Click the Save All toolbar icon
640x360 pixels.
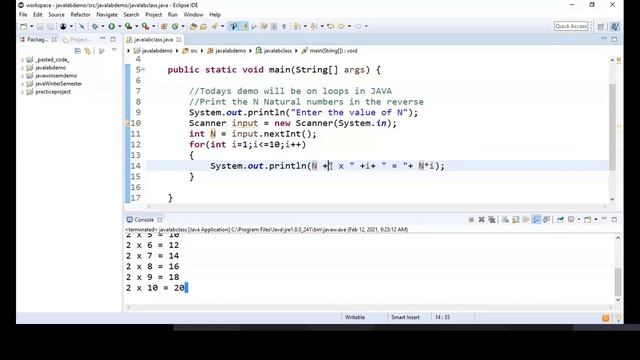click(x=50, y=27)
